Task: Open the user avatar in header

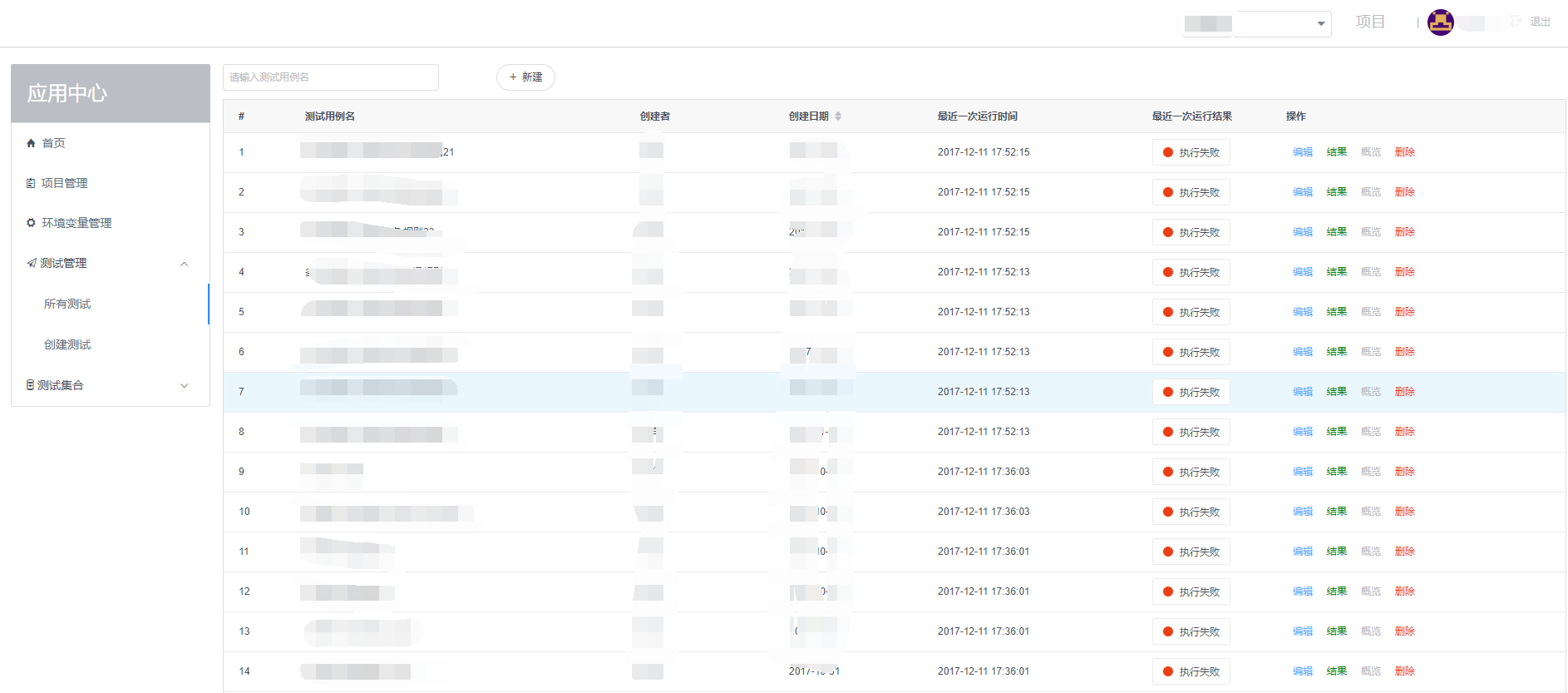Action: click(x=1441, y=22)
